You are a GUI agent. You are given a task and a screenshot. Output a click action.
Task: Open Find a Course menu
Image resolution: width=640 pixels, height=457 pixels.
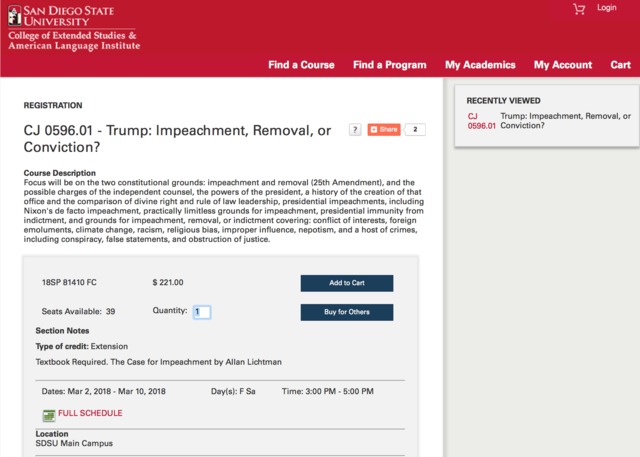tap(301, 65)
